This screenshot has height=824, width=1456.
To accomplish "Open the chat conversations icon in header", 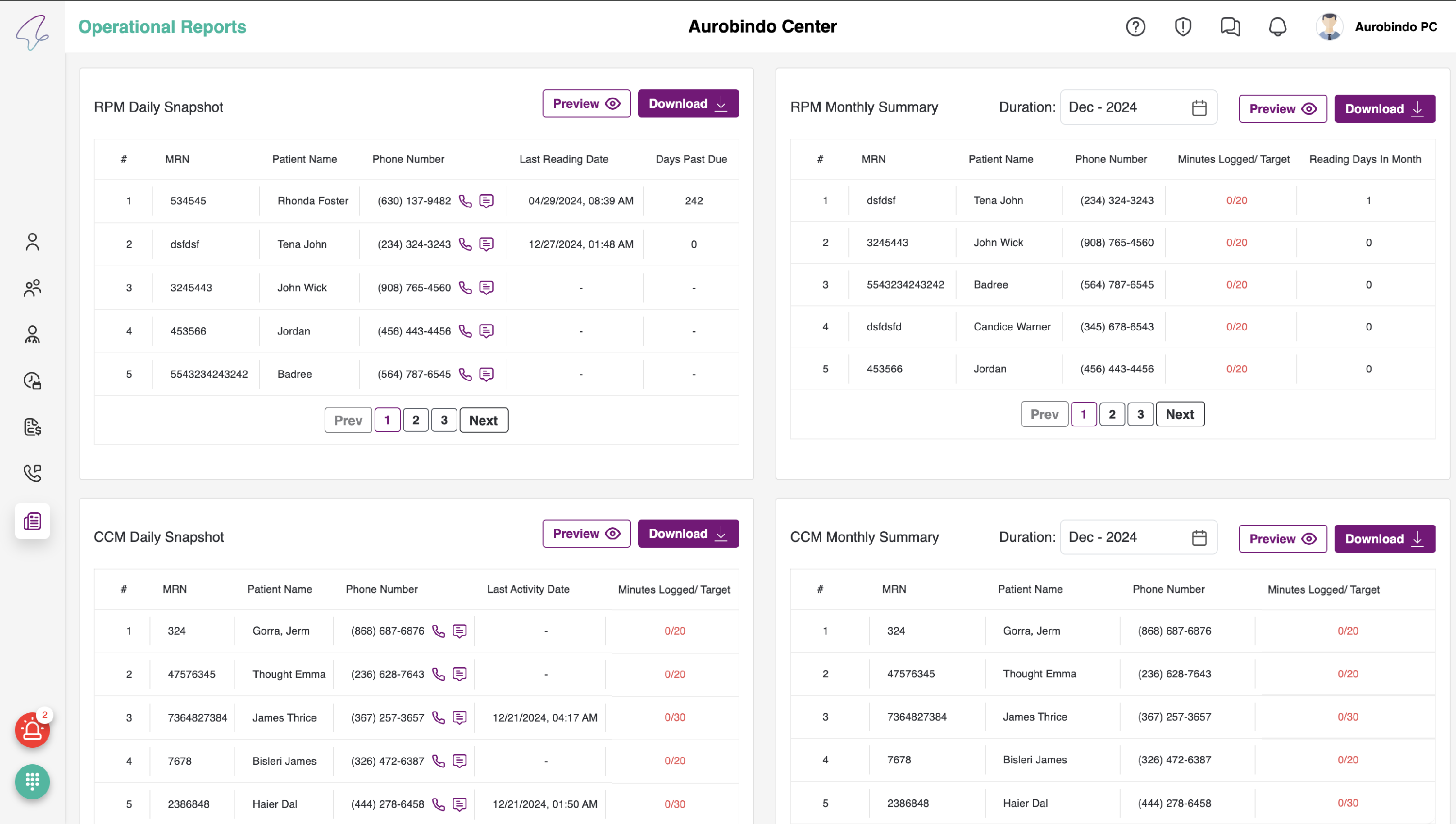I will click(1230, 27).
